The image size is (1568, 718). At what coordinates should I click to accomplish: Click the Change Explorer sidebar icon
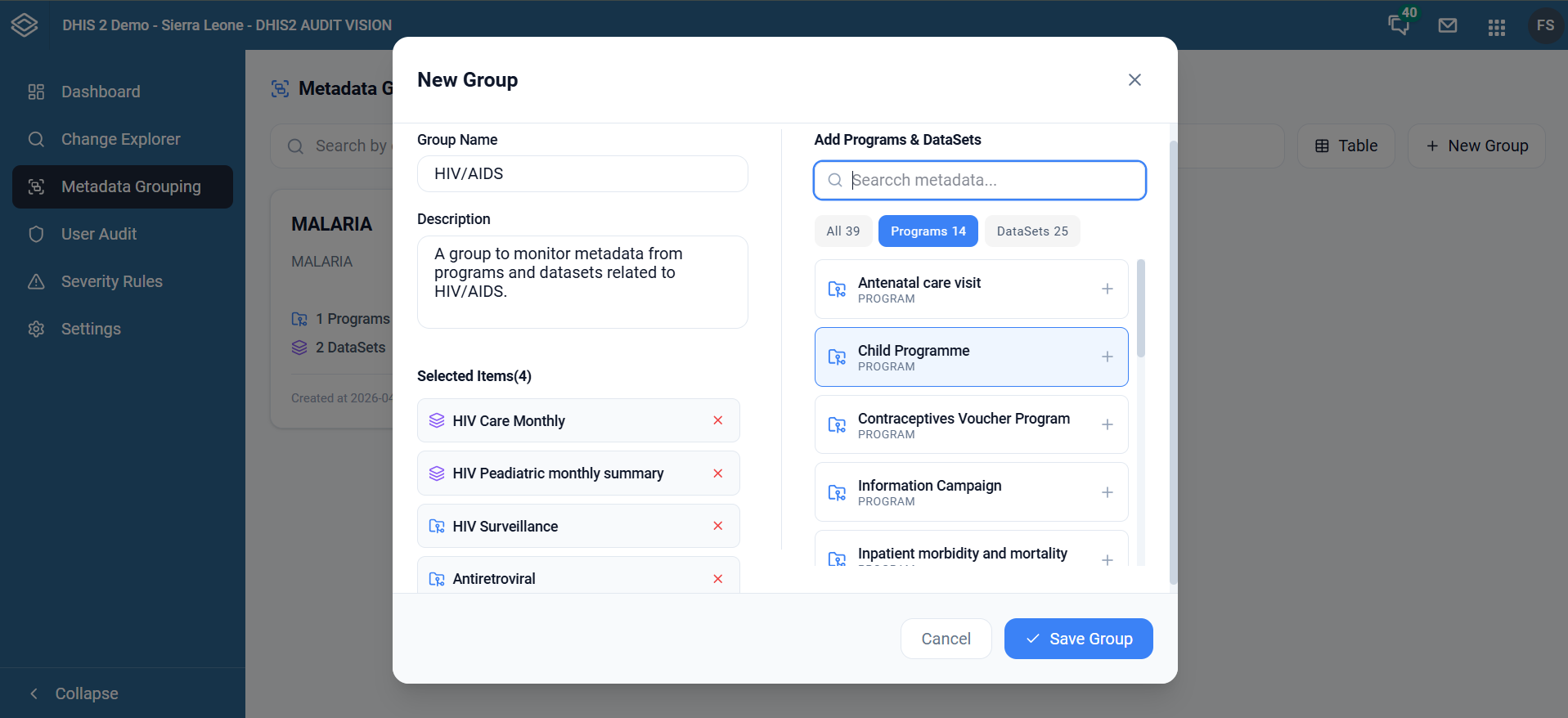(36, 139)
